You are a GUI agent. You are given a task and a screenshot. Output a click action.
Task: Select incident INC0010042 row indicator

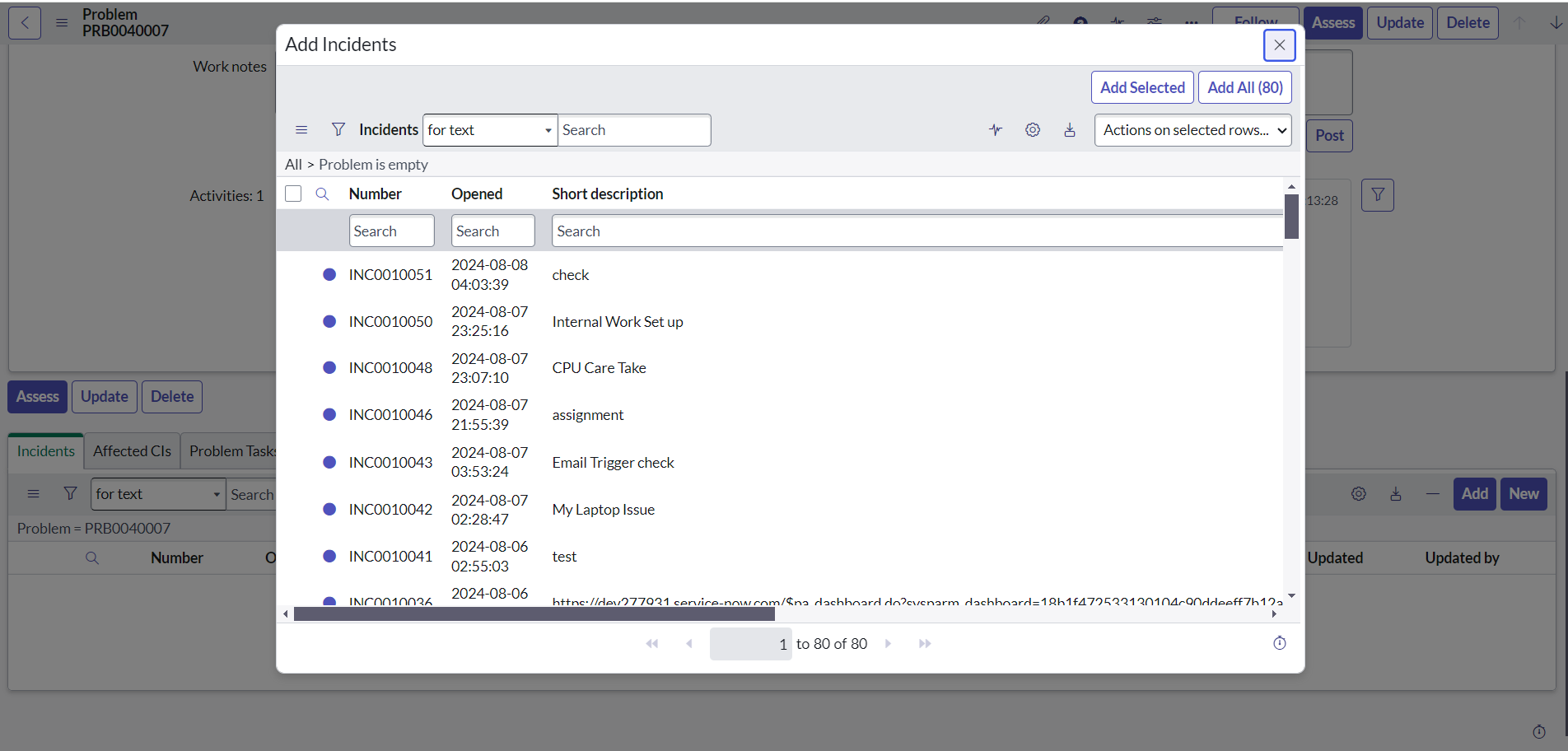[329, 509]
